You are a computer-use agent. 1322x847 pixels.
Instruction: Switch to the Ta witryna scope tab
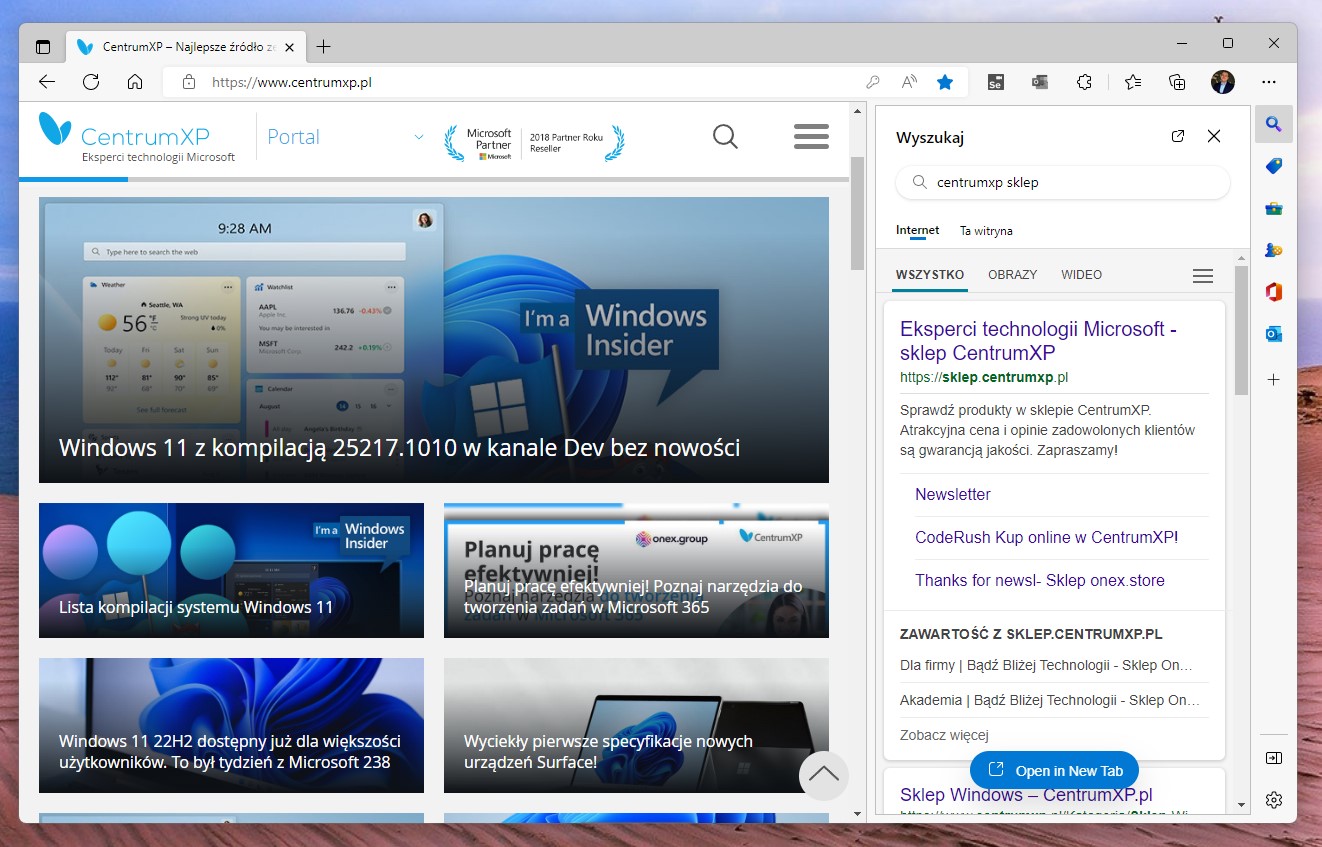point(986,230)
